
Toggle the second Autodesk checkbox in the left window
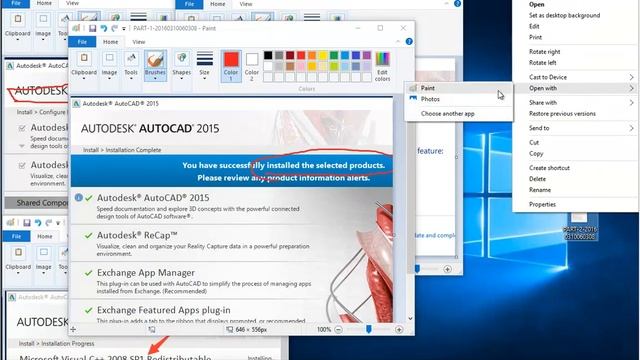coord(22,165)
